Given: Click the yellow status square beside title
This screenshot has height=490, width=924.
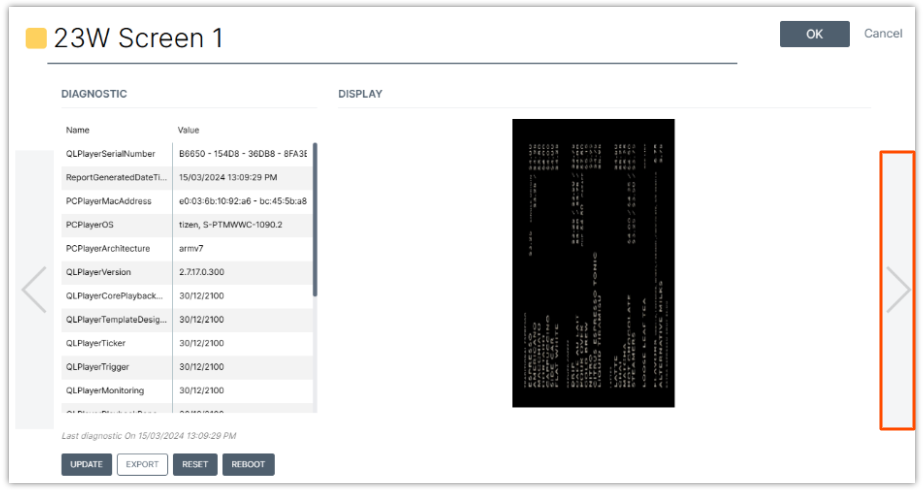Looking at the screenshot, I should tap(36, 39).
